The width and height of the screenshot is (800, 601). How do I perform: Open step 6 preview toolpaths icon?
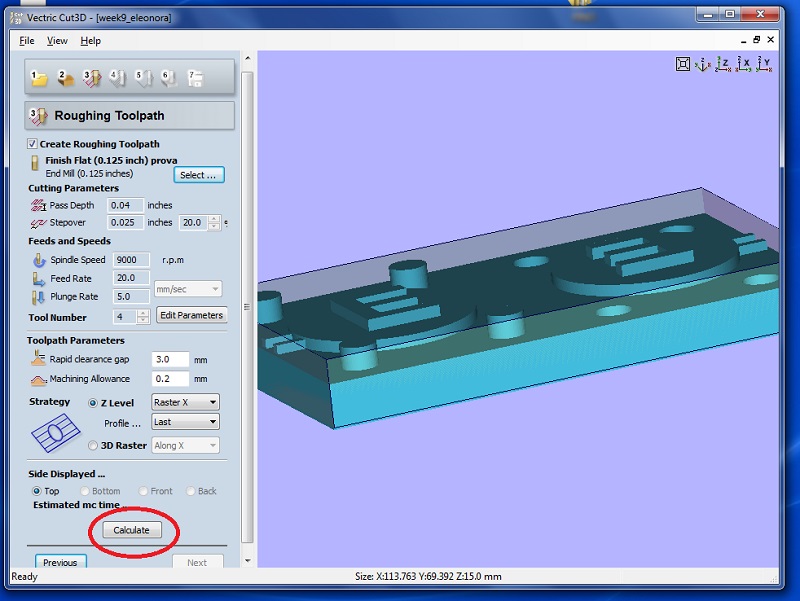[169, 78]
